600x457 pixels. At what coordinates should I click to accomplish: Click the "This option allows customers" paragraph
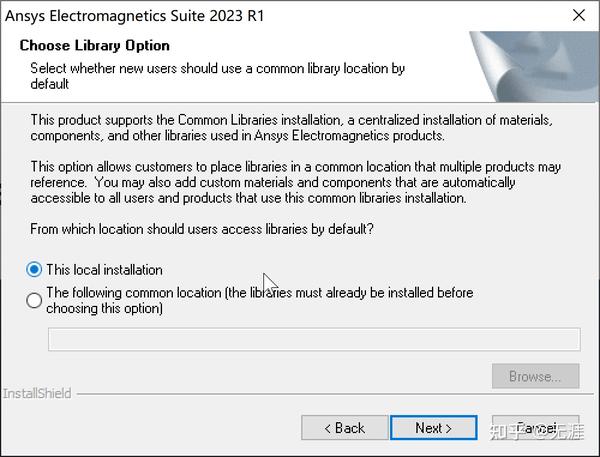pos(295,182)
